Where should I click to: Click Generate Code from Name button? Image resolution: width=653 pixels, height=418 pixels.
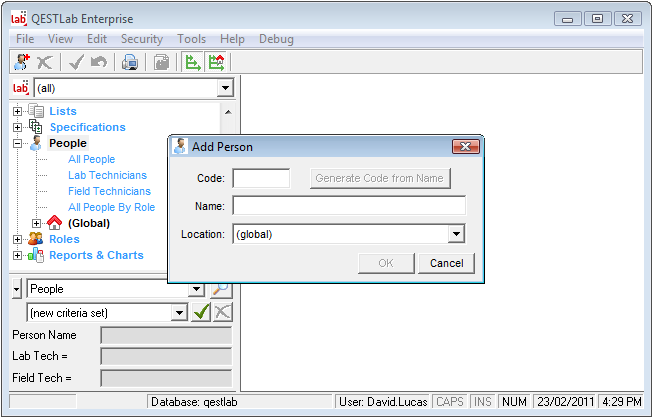click(380, 178)
